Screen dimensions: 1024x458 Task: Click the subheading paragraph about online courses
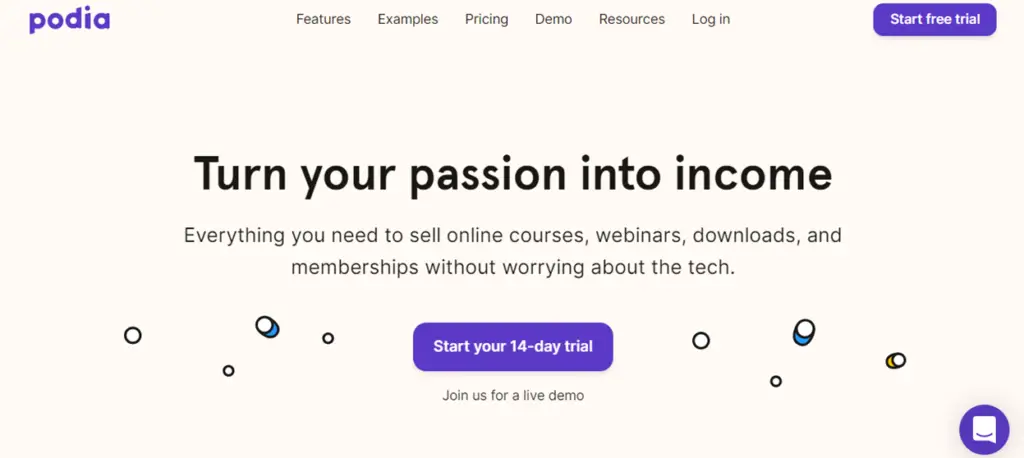[512, 252]
